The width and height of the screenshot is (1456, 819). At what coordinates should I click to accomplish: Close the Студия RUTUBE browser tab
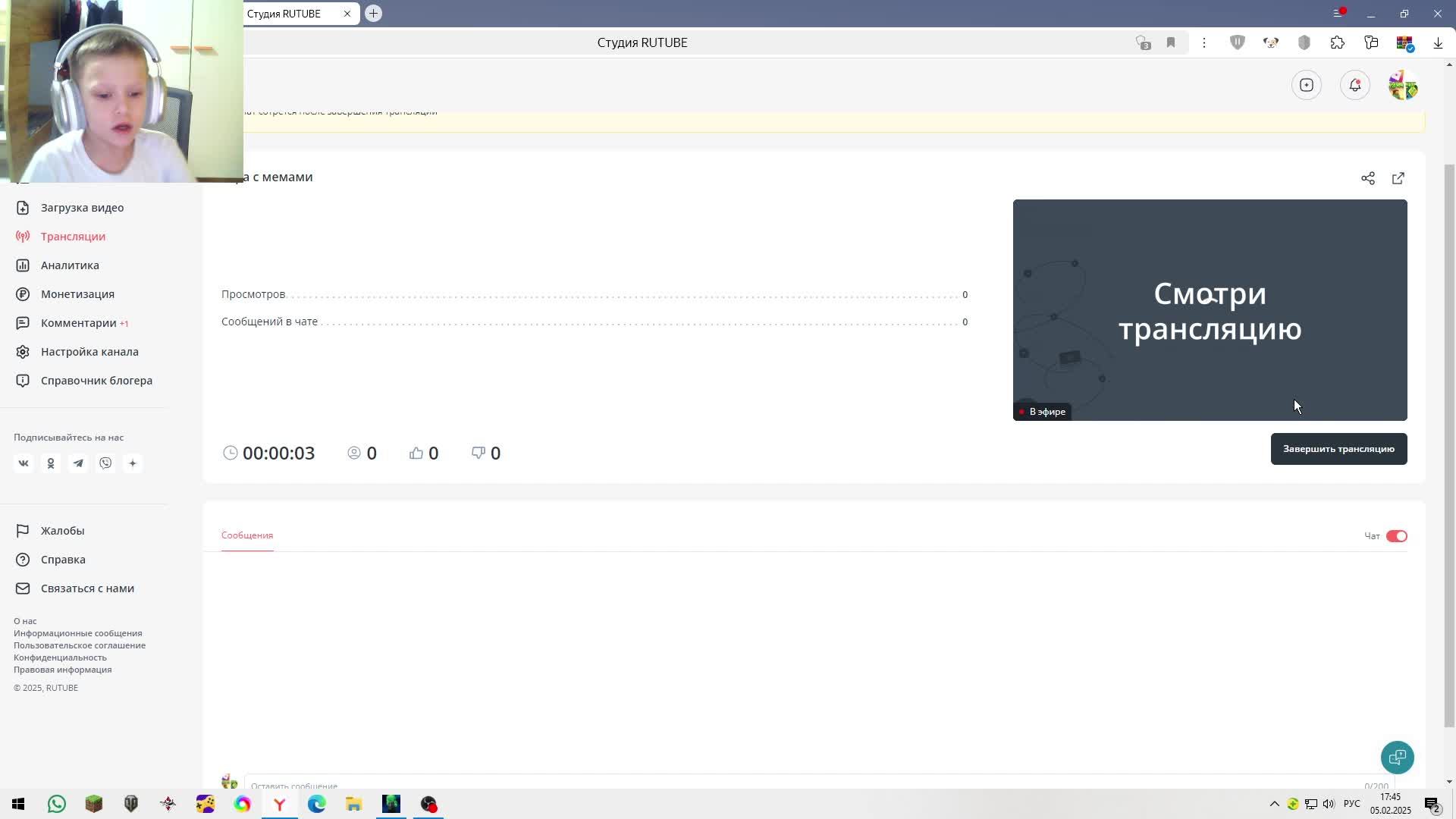pos(347,14)
